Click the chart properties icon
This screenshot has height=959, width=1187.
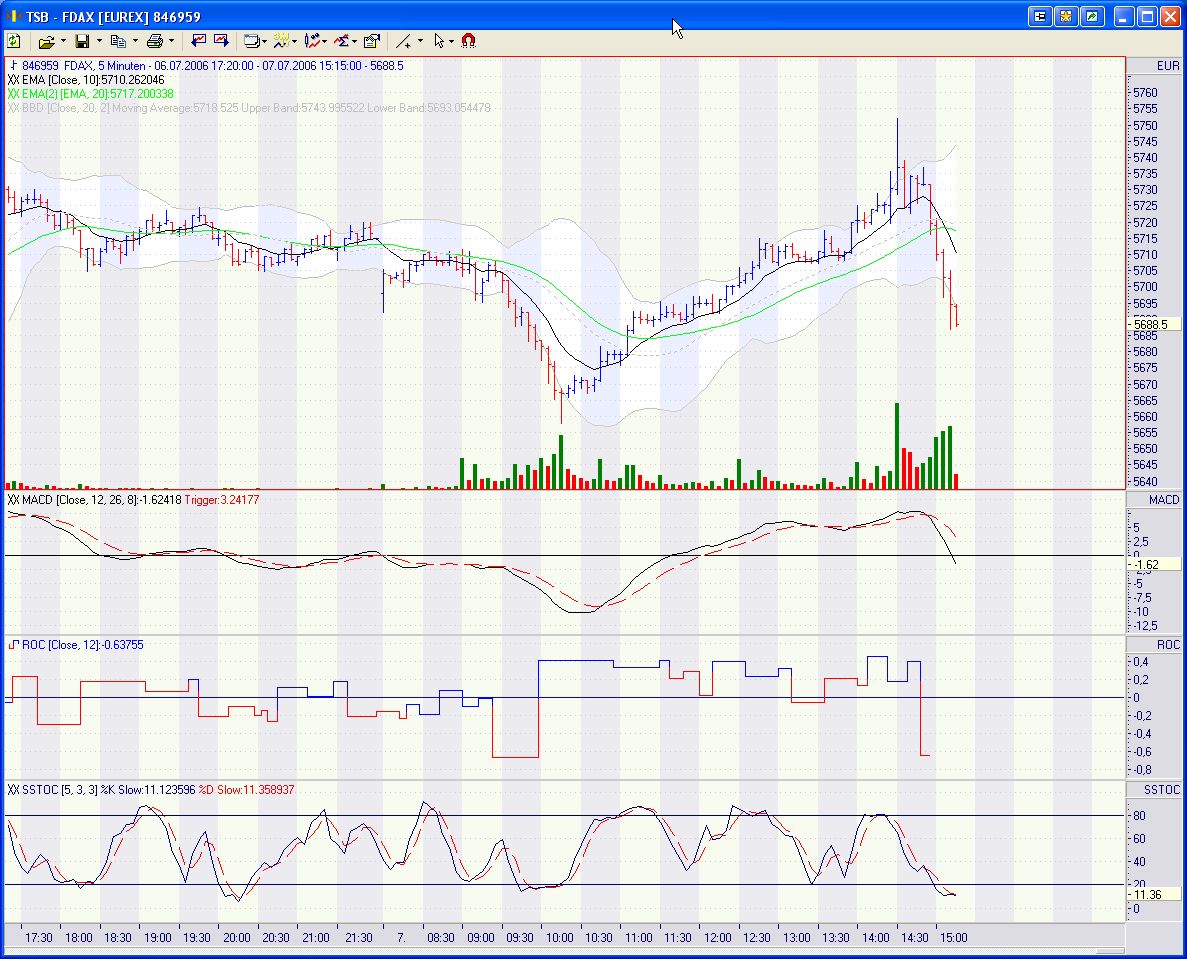(371, 41)
